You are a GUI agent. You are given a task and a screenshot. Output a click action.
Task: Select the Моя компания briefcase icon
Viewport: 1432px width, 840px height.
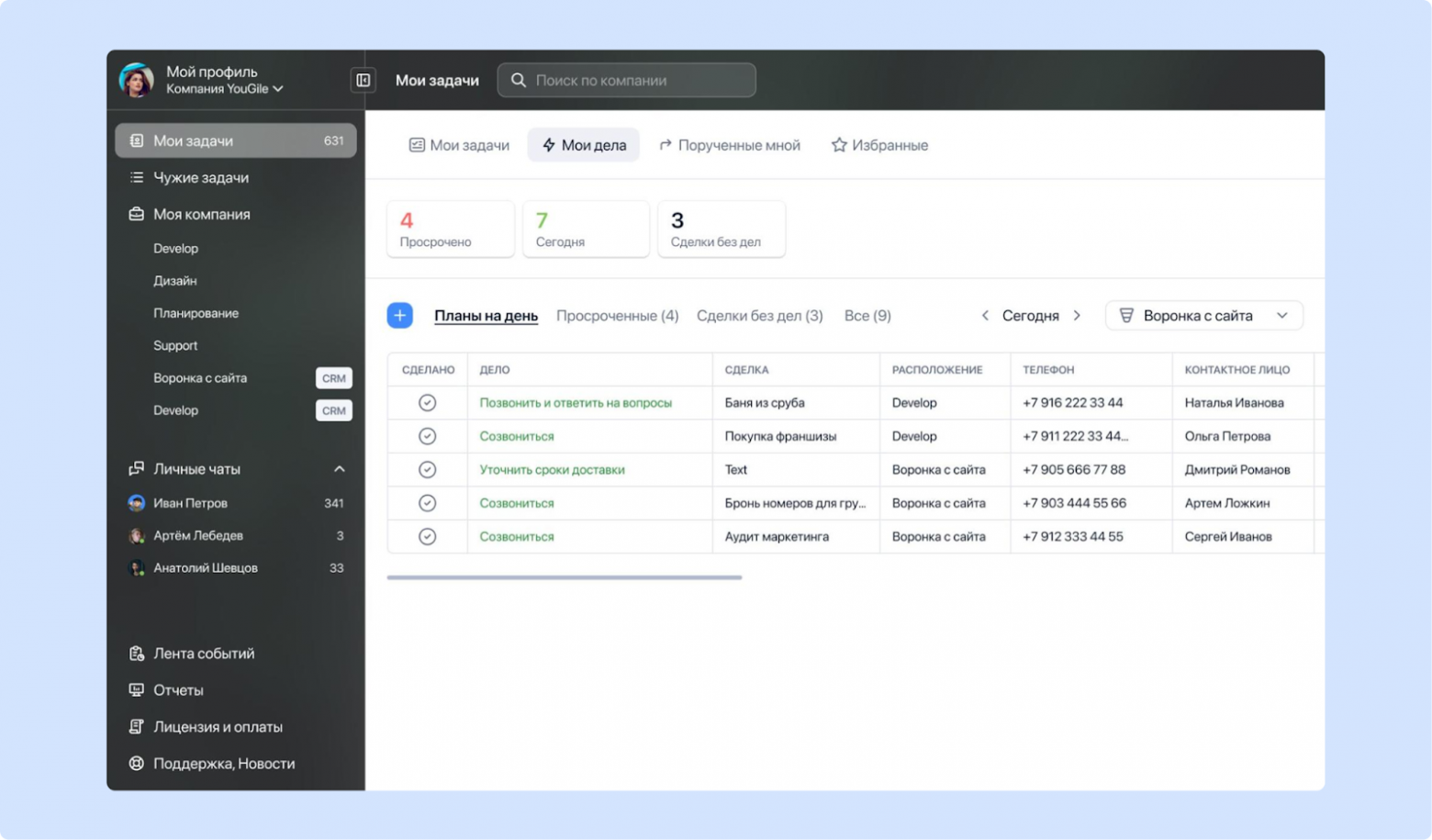click(x=136, y=214)
